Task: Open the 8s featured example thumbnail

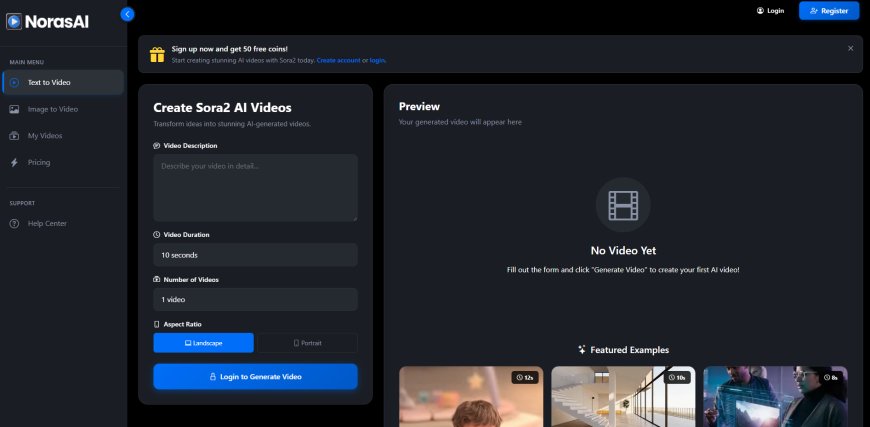Action: (x=775, y=396)
